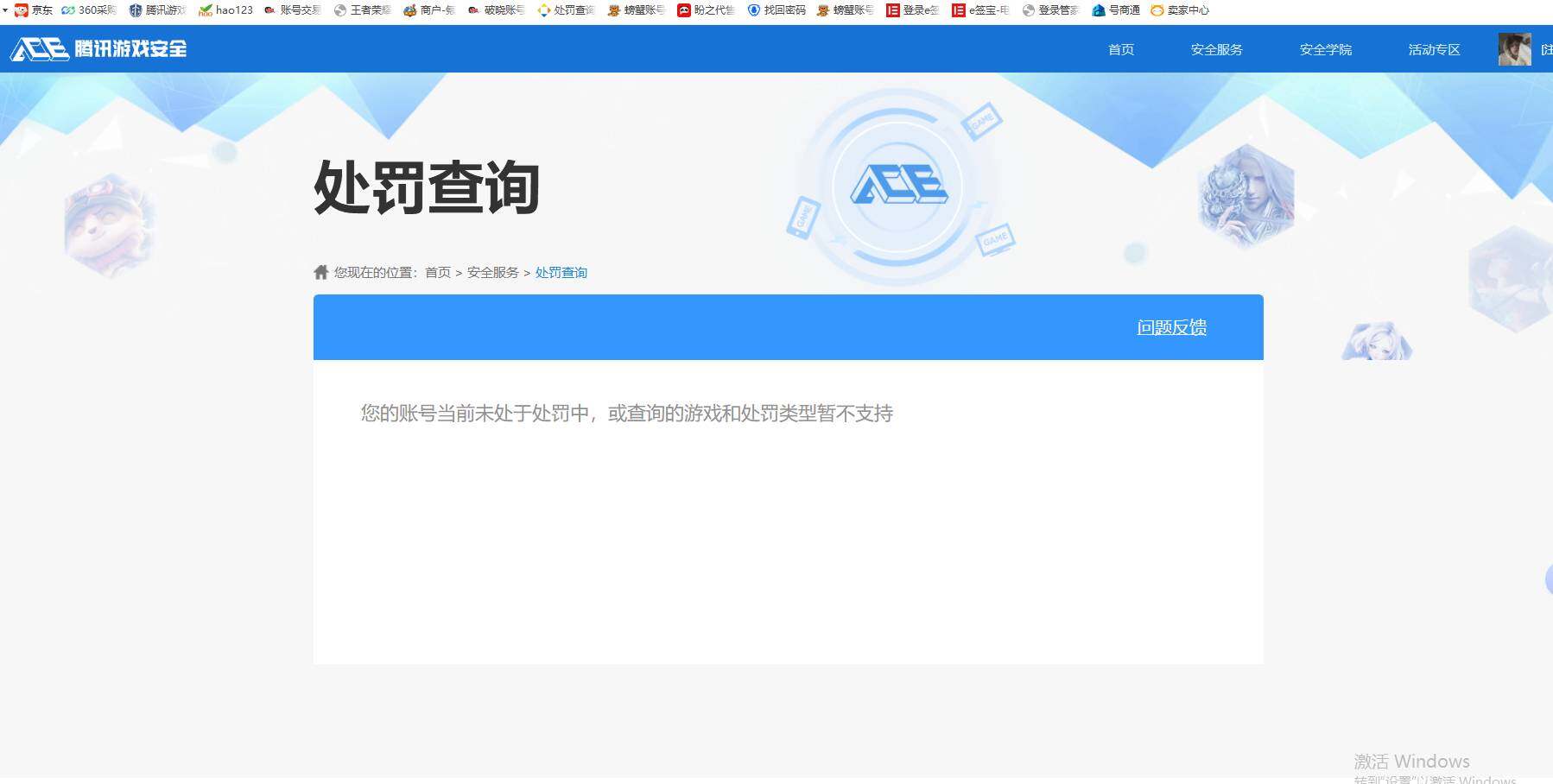Open the 号商通 bookmark

pyautogui.click(x=1118, y=10)
